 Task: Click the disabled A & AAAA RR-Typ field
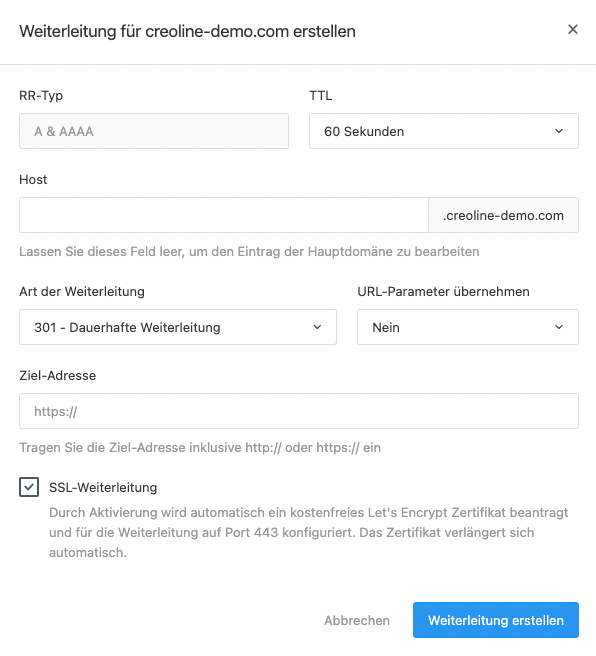[x=154, y=131]
